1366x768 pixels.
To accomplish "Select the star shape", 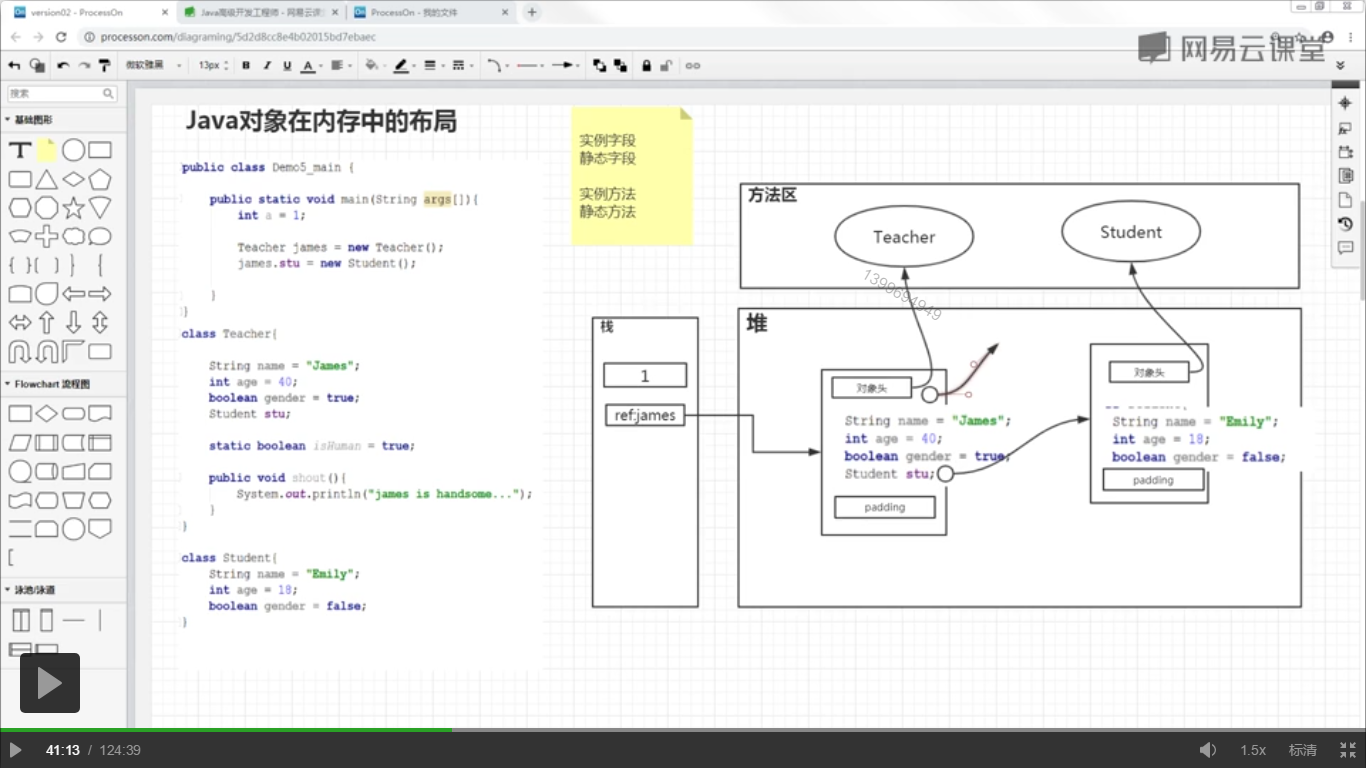I will tap(73, 208).
